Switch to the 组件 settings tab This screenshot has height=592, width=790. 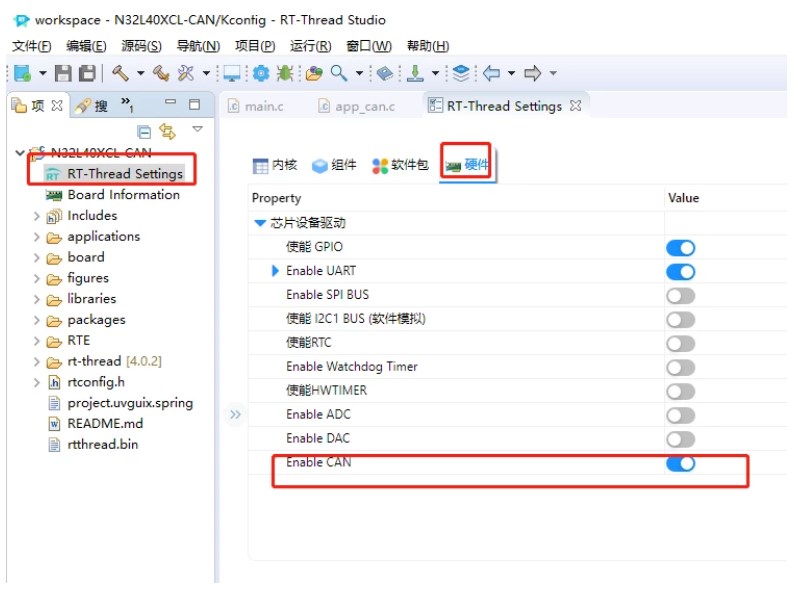click(x=335, y=165)
